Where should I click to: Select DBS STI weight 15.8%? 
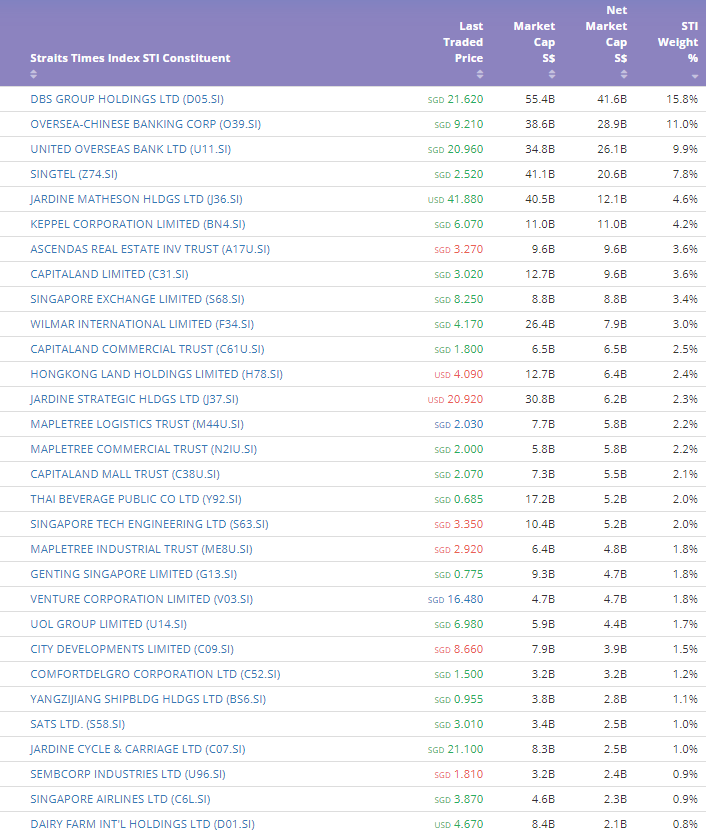pyautogui.click(x=682, y=100)
